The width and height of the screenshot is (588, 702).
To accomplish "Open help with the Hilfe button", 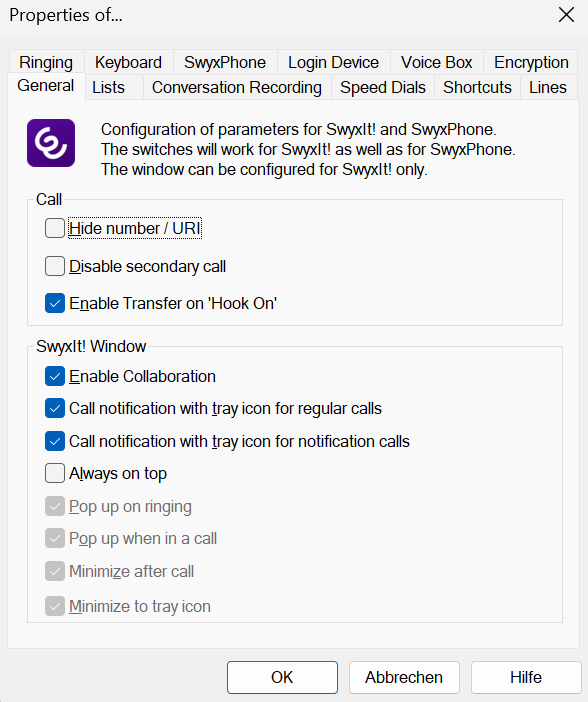I will coord(526,677).
